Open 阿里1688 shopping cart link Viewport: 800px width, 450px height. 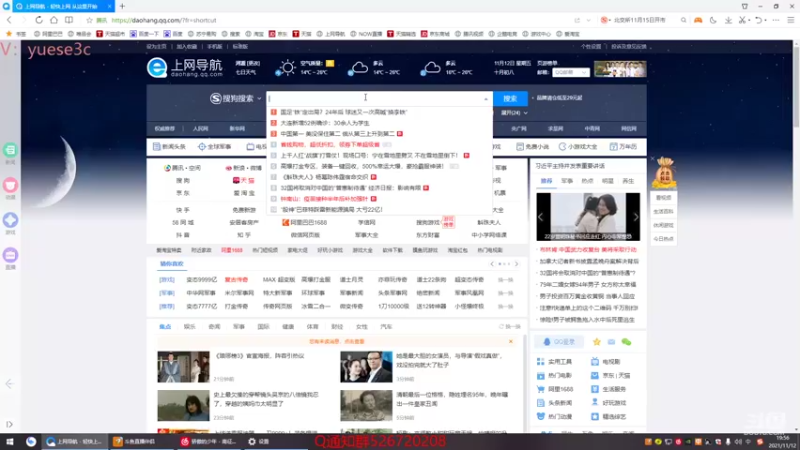pos(554,389)
